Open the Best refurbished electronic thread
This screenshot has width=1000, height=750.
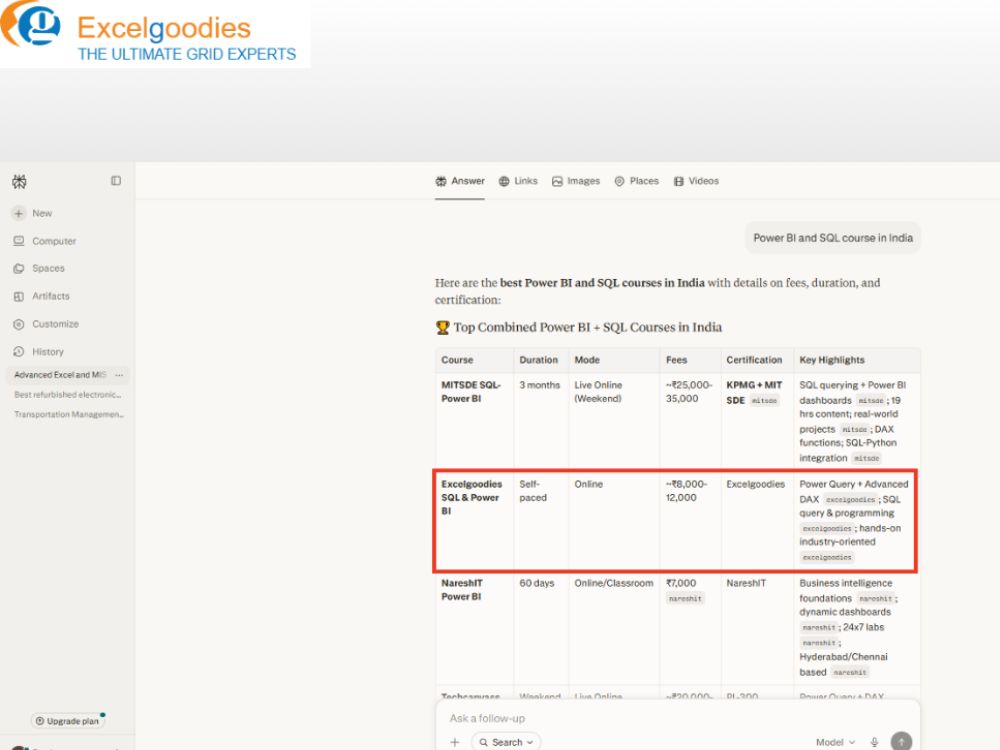coord(68,395)
